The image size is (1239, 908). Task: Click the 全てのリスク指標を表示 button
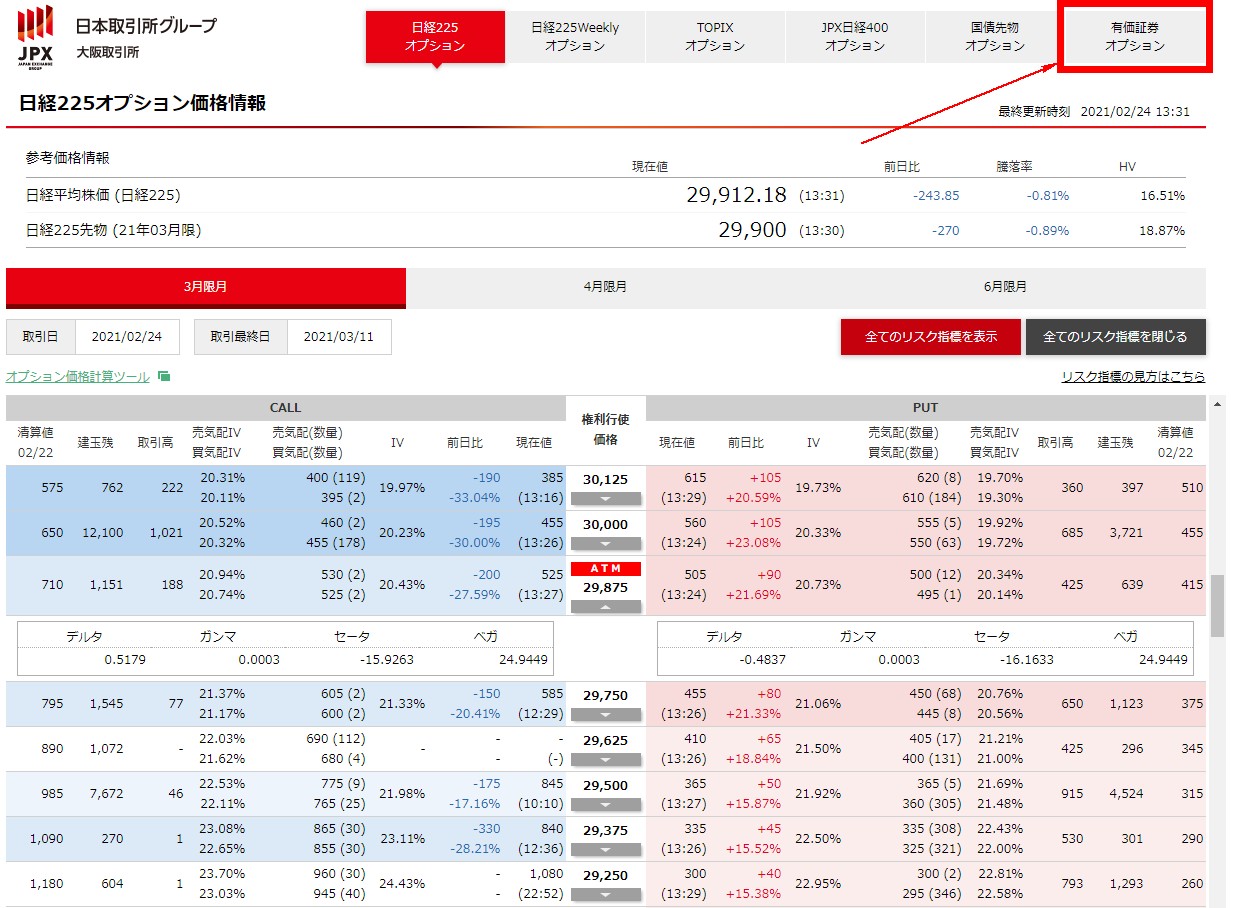[x=931, y=337]
